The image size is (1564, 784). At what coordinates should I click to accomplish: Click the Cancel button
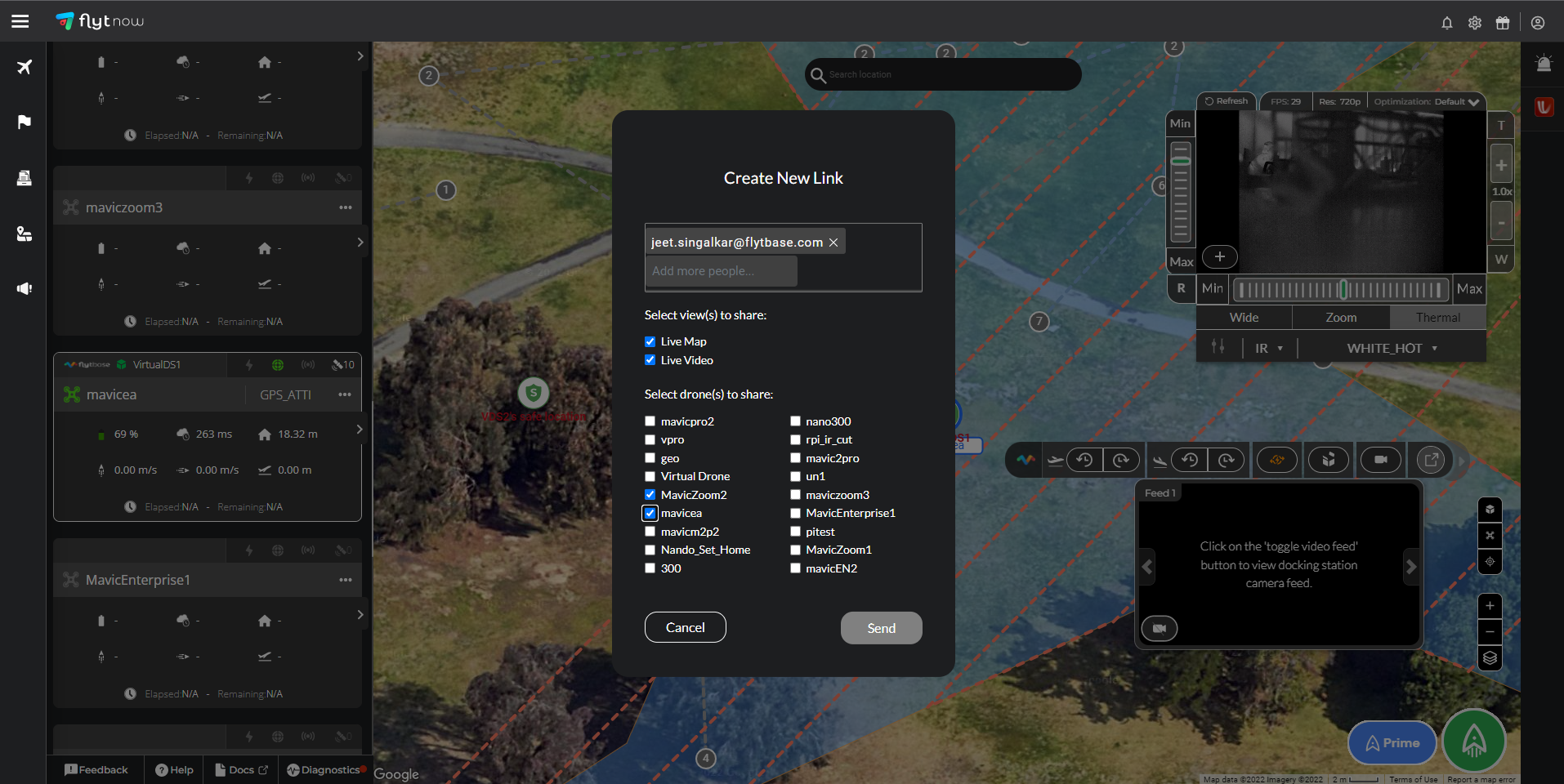[685, 627]
